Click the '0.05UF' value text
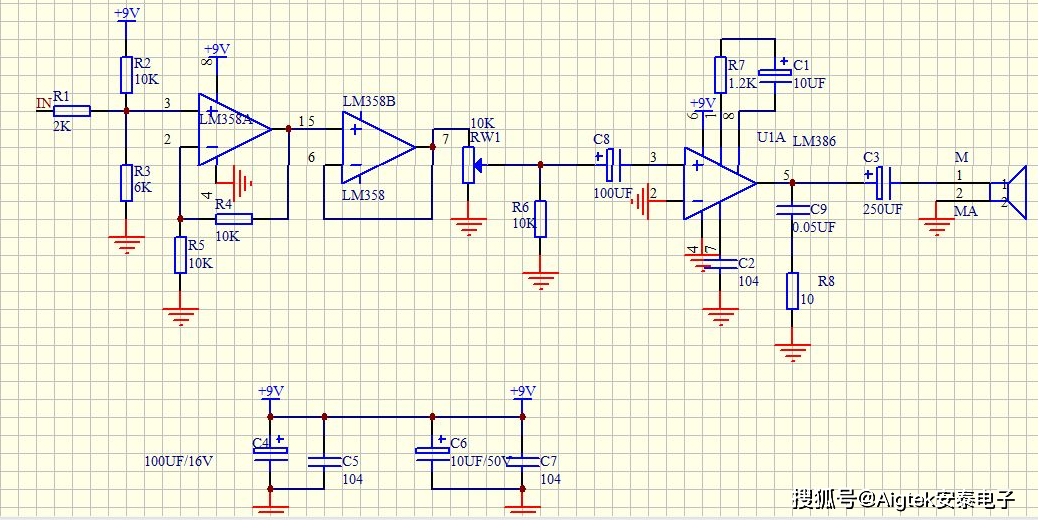1038x521 pixels. tap(814, 227)
